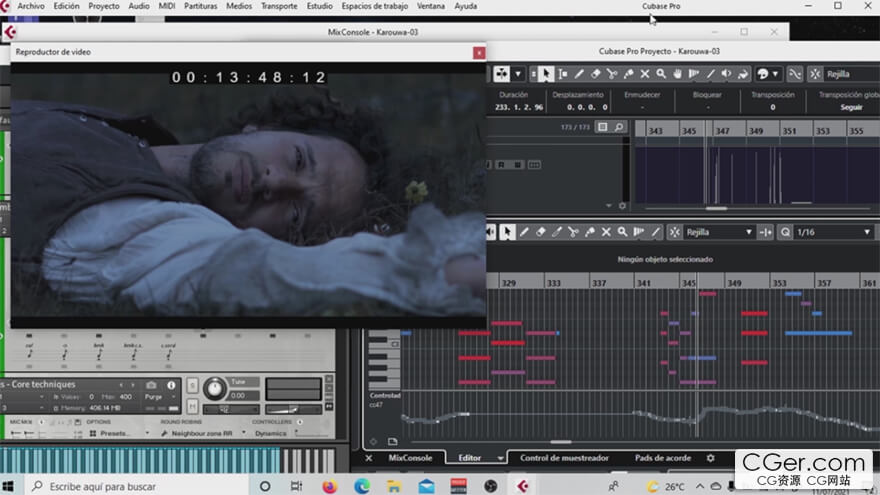Viewport: 880px width, 495px height.
Task: Select the Draw pencil tool in the key editor
Action: pos(524,232)
